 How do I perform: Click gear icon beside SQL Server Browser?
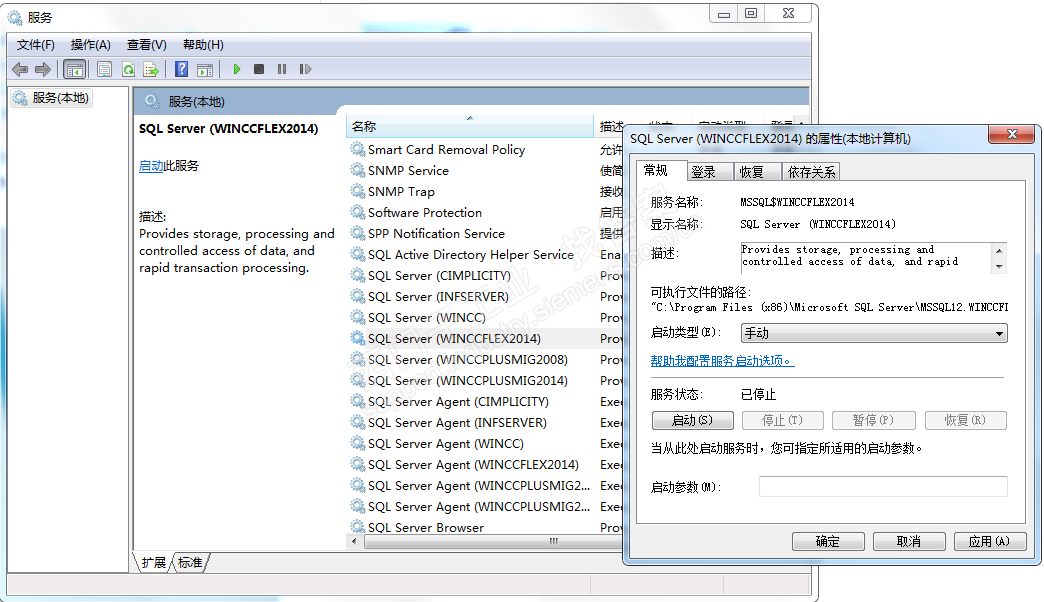(358, 527)
